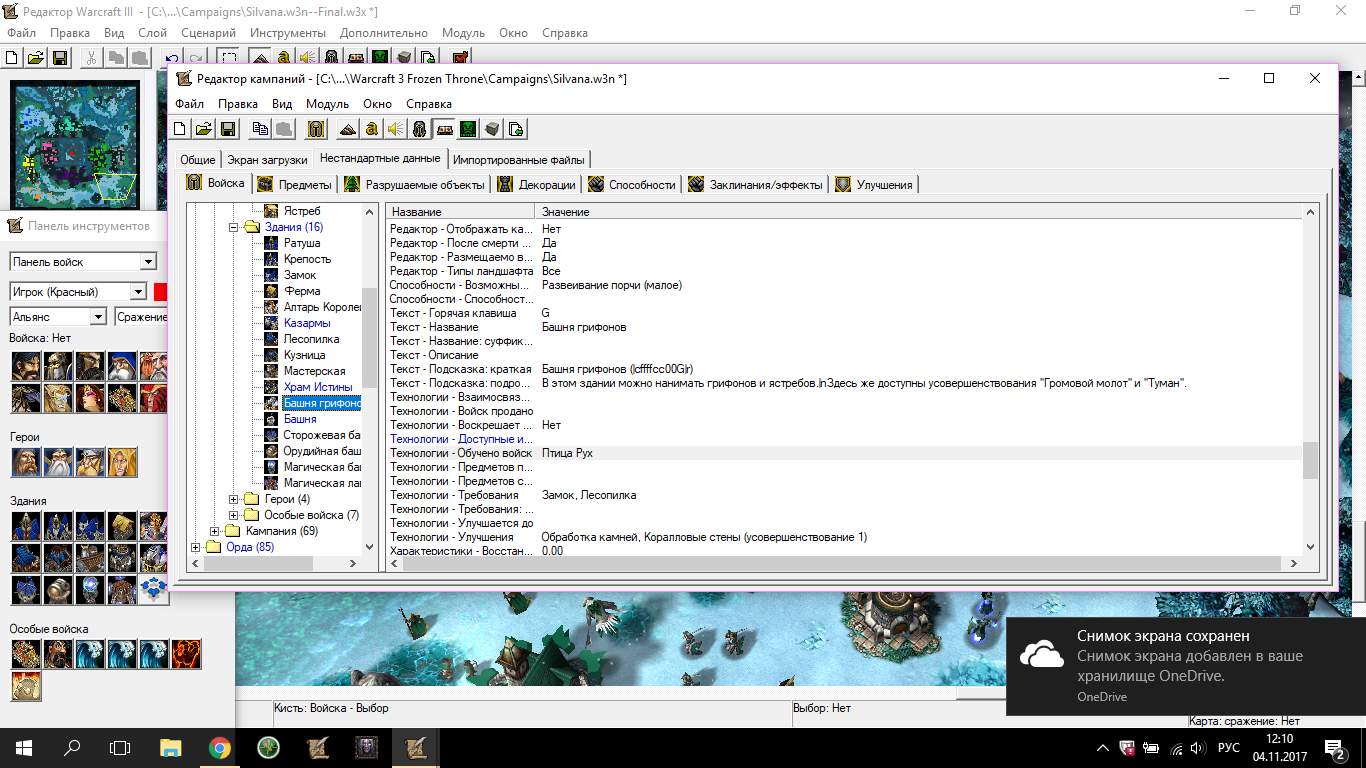Image resolution: width=1366 pixels, height=768 pixels.
Task: Pick the red-haired Sorceress unit icon in palette
Action: click(x=91, y=398)
